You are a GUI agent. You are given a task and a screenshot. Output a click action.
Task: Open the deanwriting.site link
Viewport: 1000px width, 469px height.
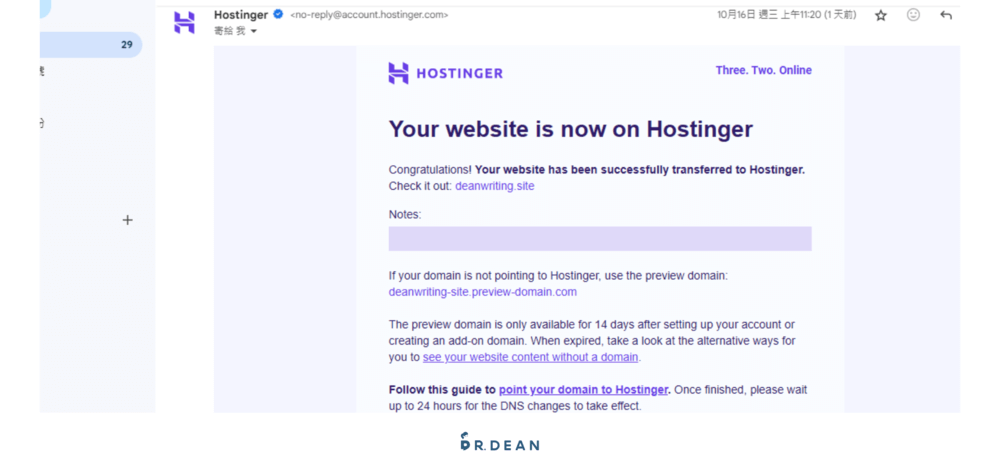(x=494, y=186)
